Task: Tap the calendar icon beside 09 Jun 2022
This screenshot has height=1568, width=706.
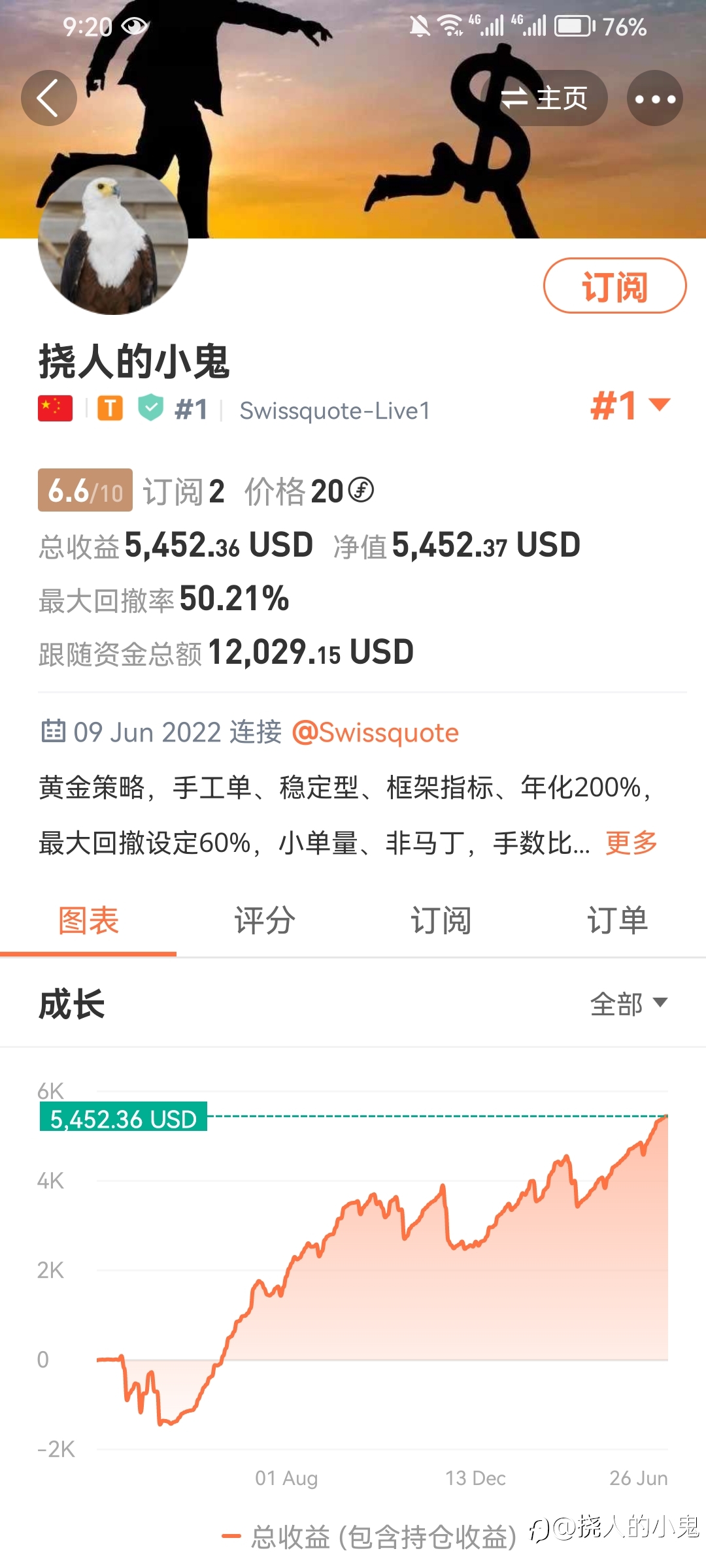Action: 53,731
